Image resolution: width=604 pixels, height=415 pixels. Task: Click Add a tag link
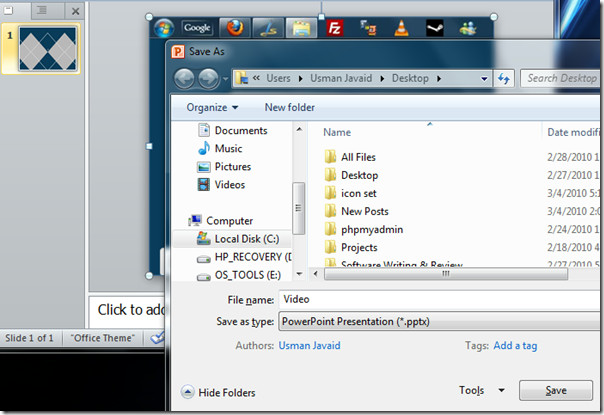[515, 346]
